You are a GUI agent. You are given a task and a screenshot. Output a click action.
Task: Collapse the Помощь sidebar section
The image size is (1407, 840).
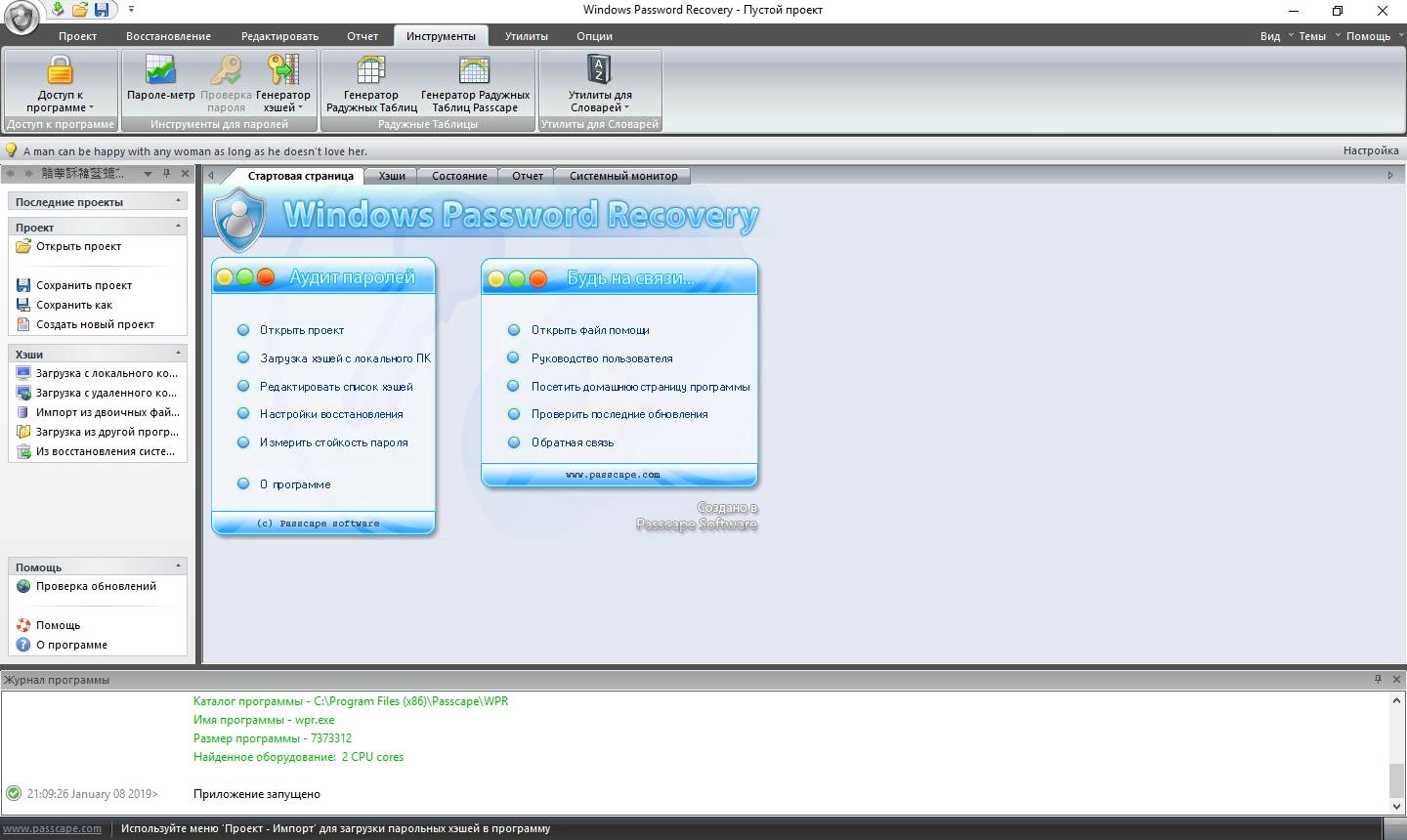[x=178, y=566]
